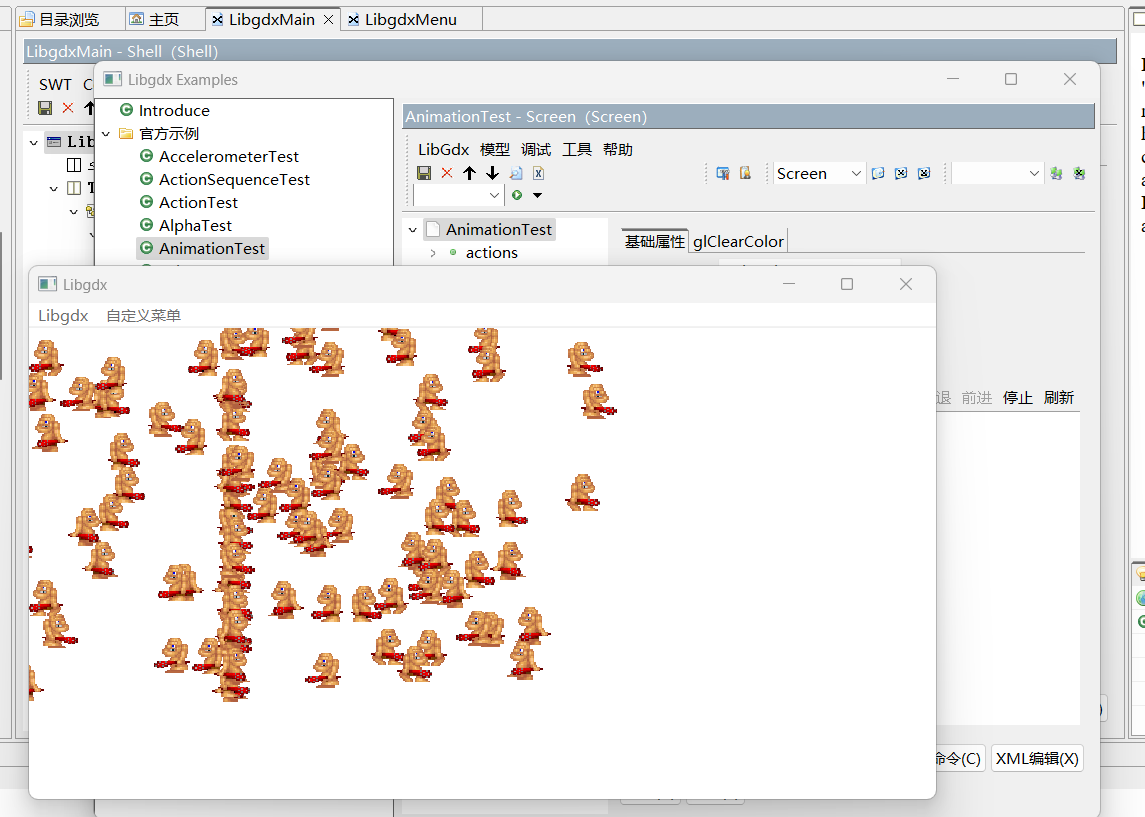The image size is (1145, 817).
Task: Expand the actions node
Action: 433,253
